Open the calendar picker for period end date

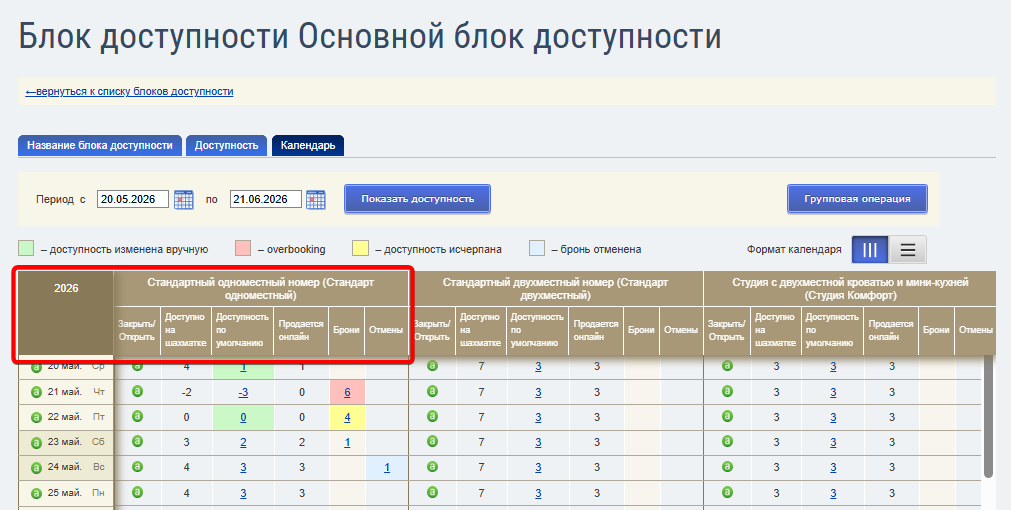[316, 199]
